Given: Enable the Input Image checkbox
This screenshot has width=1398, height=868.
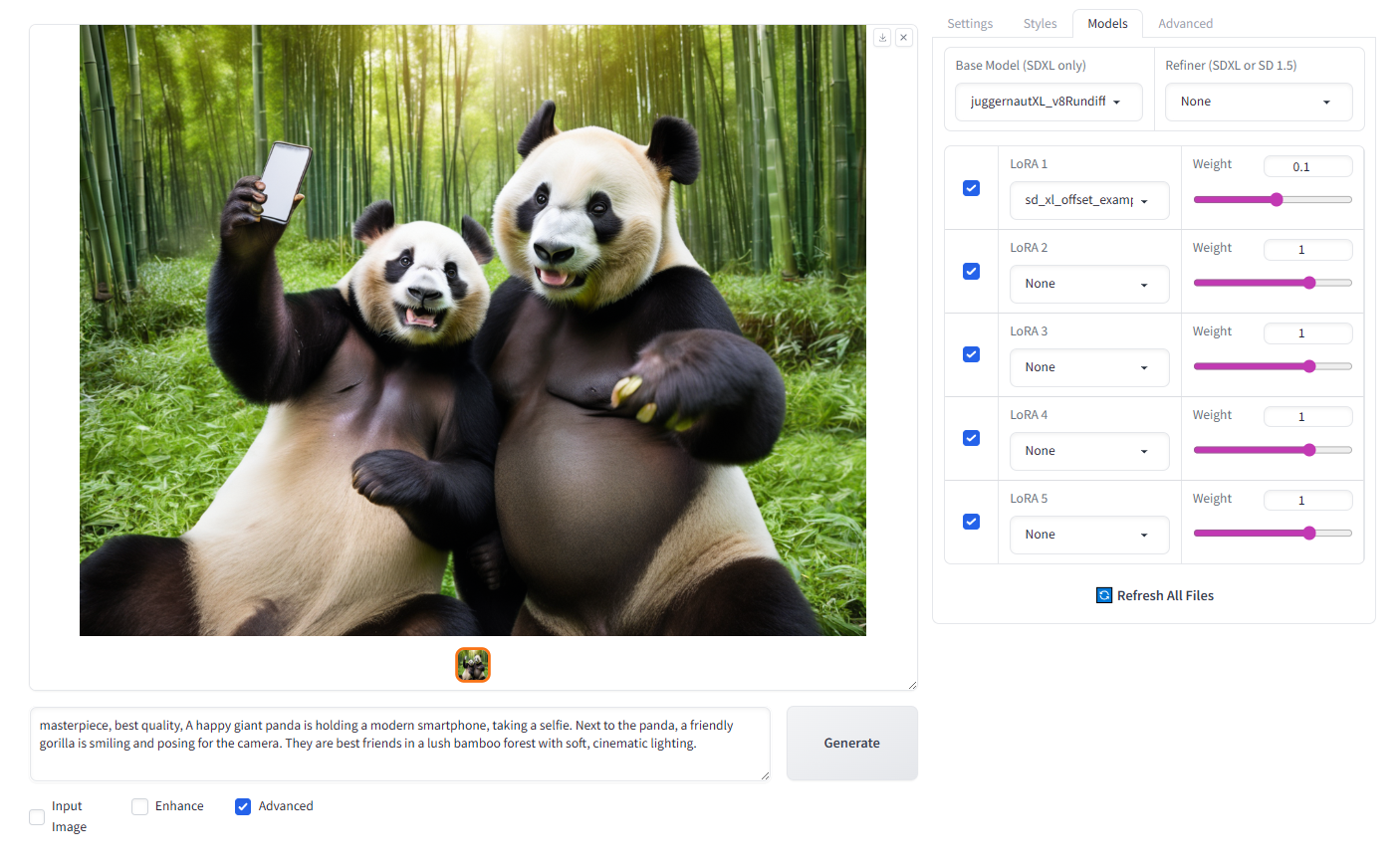Looking at the screenshot, I should tap(37, 817).
